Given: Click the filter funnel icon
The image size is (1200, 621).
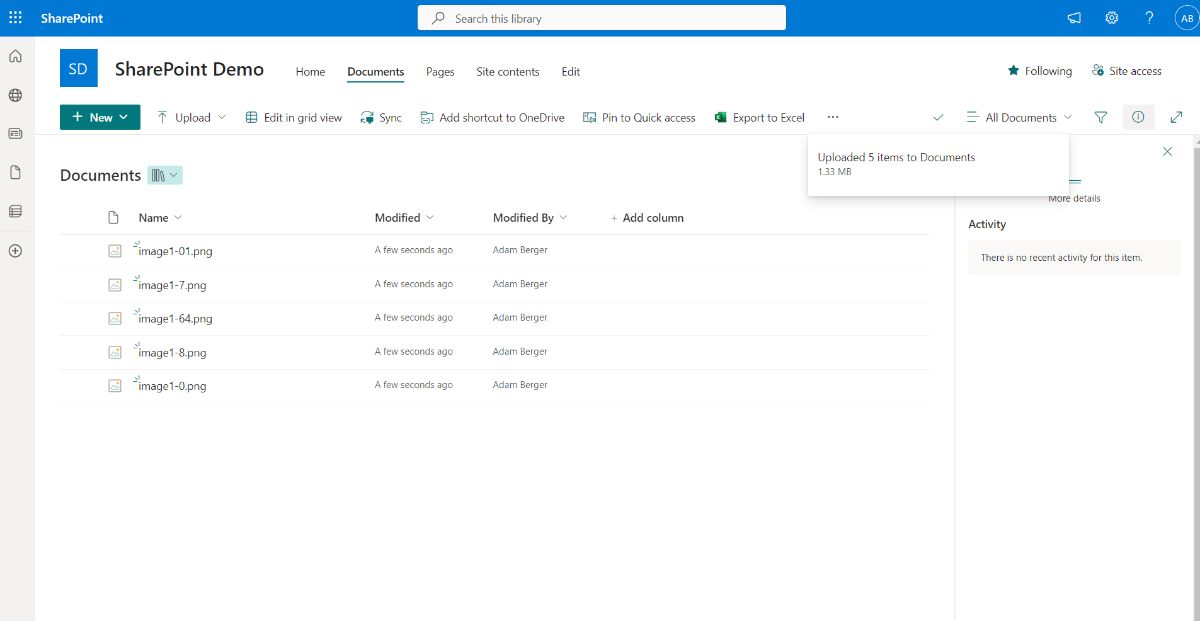Looking at the screenshot, I should (1101, 117).
